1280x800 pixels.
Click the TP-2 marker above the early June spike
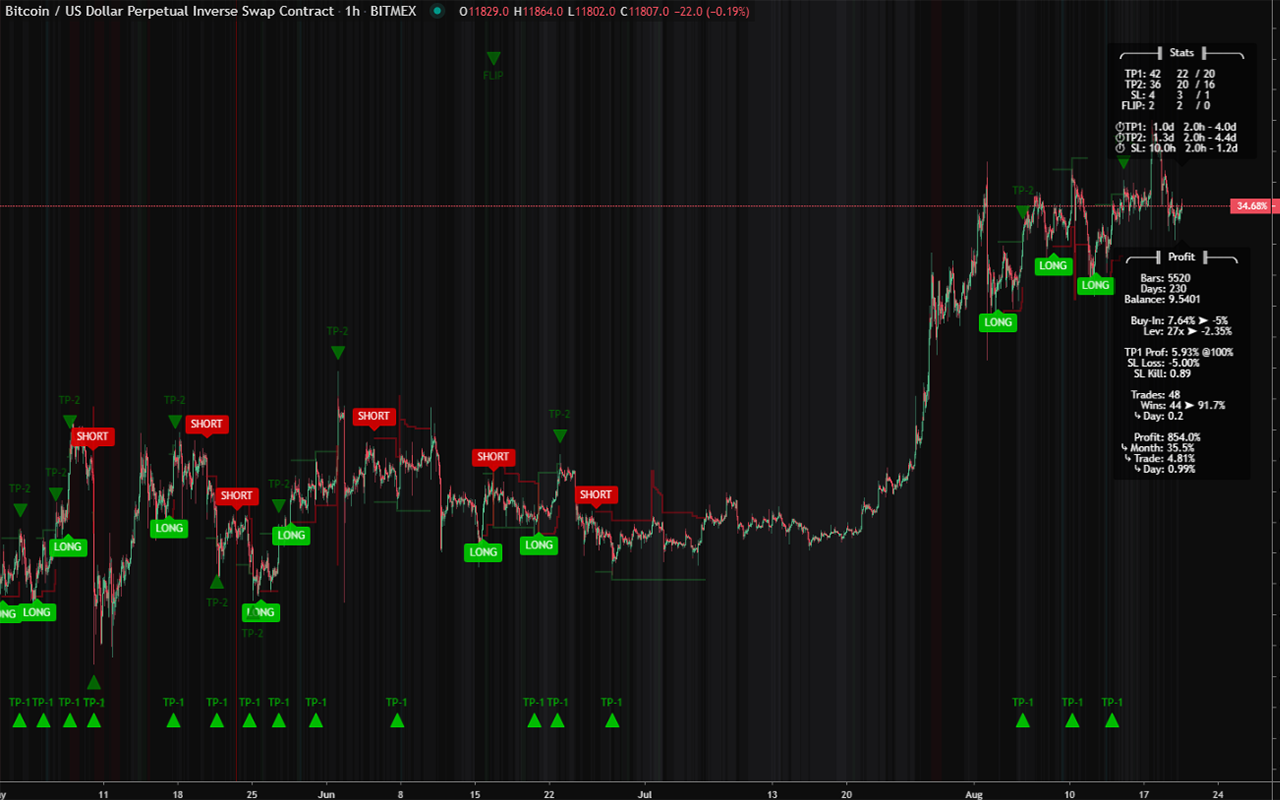coord(338,343)
